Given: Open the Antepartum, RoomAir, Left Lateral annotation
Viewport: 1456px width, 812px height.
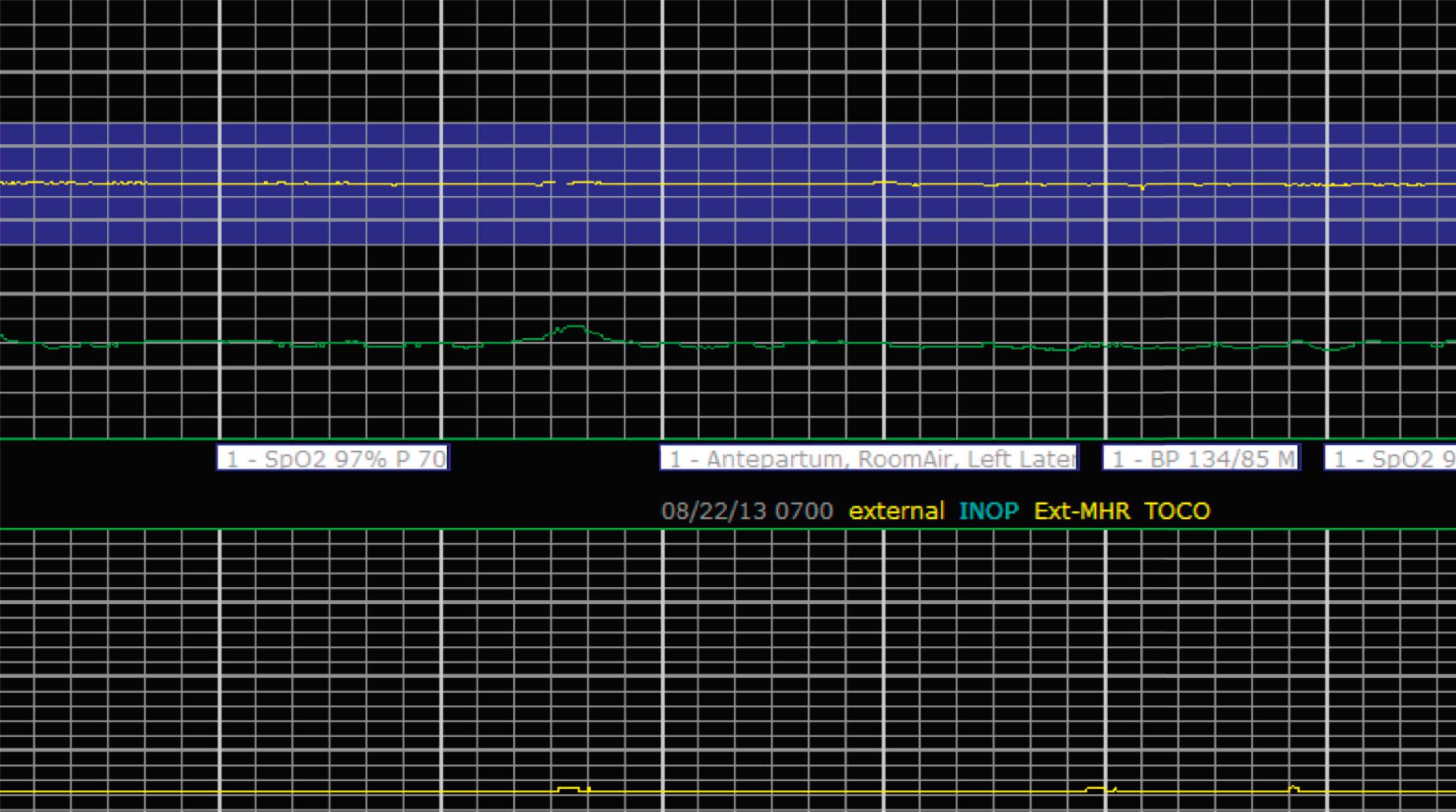Looking at the screenshot, I should click(x=869, y=458).
